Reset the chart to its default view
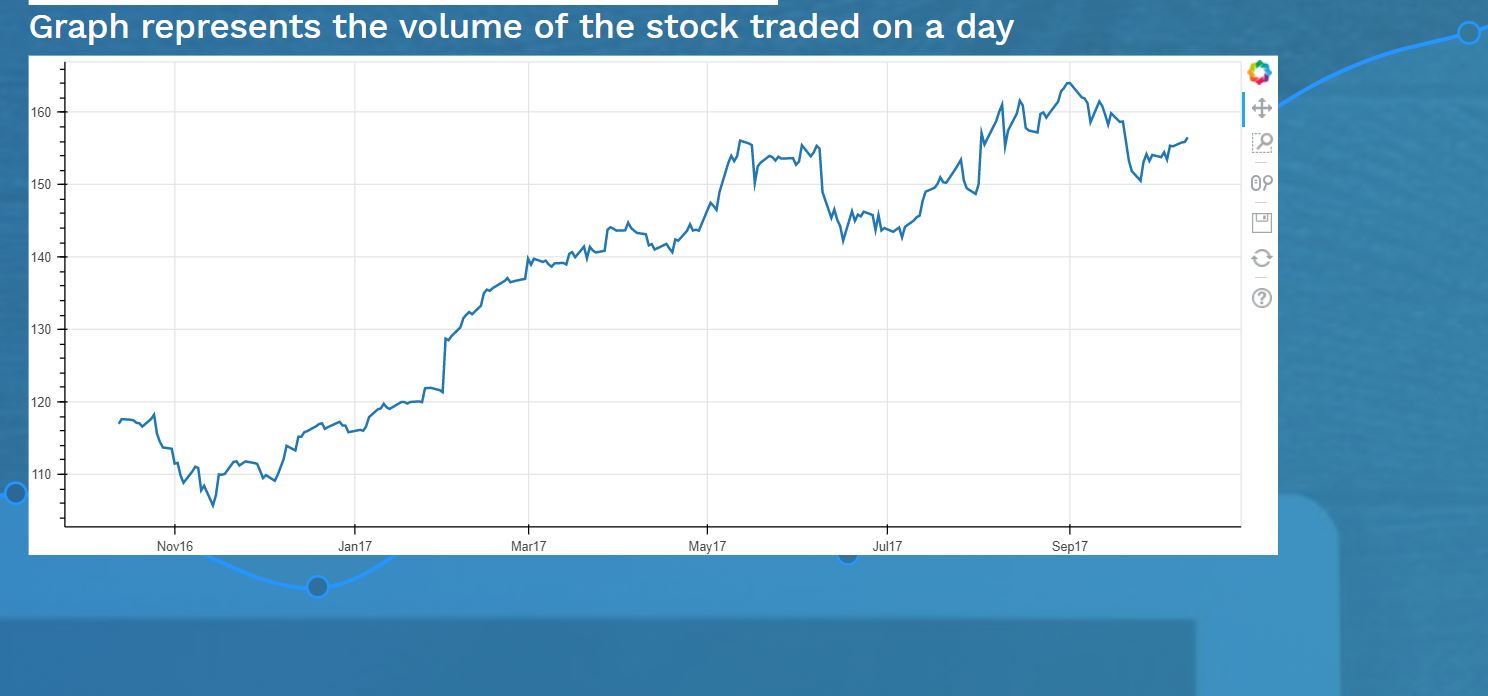The height and width of the screenshot is (696, 1488). (x=1261, y=258)
